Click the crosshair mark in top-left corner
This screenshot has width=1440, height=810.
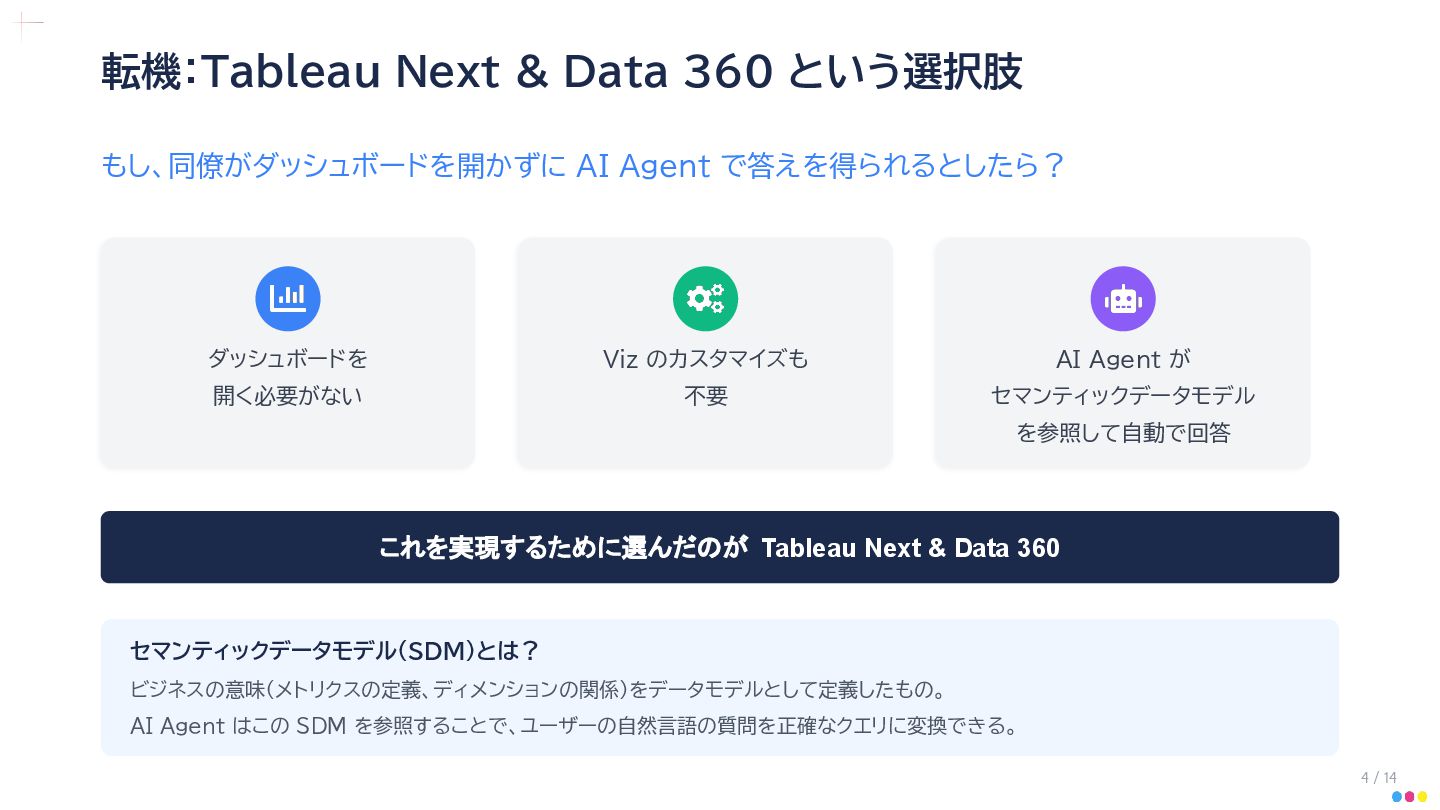coord(27,24)
